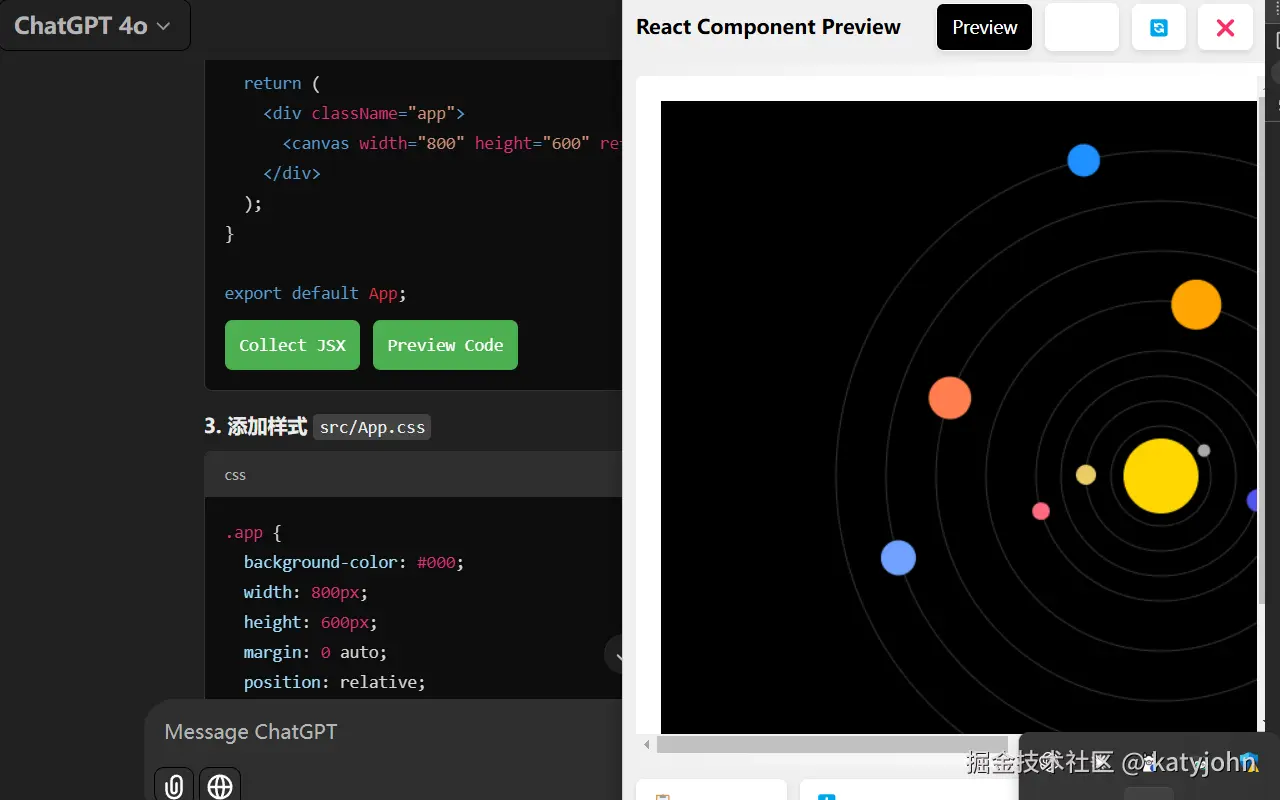Close the React Component Preview panel
1280x800 pixels.
1225,27
